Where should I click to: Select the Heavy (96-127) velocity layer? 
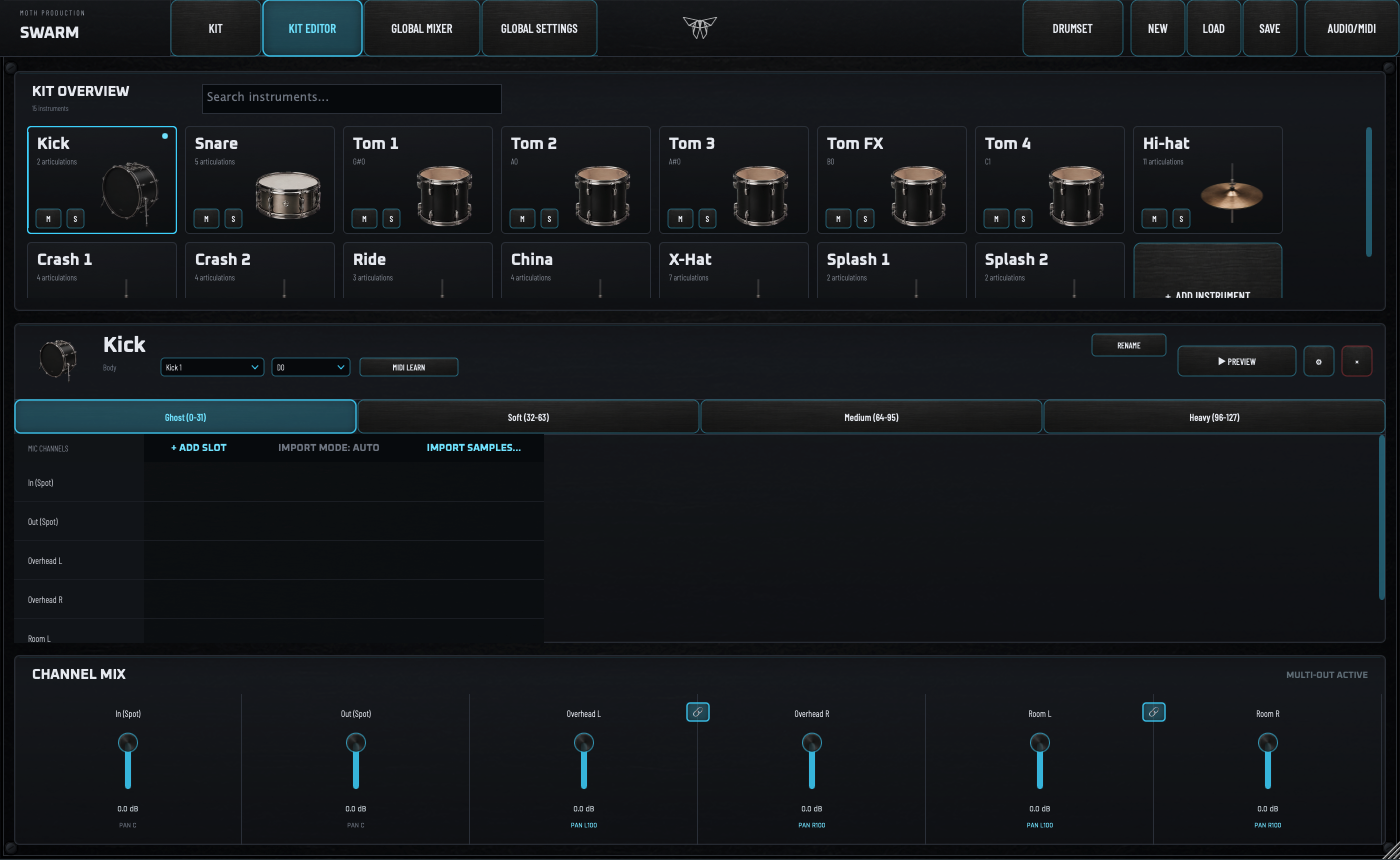point(1214,417)
